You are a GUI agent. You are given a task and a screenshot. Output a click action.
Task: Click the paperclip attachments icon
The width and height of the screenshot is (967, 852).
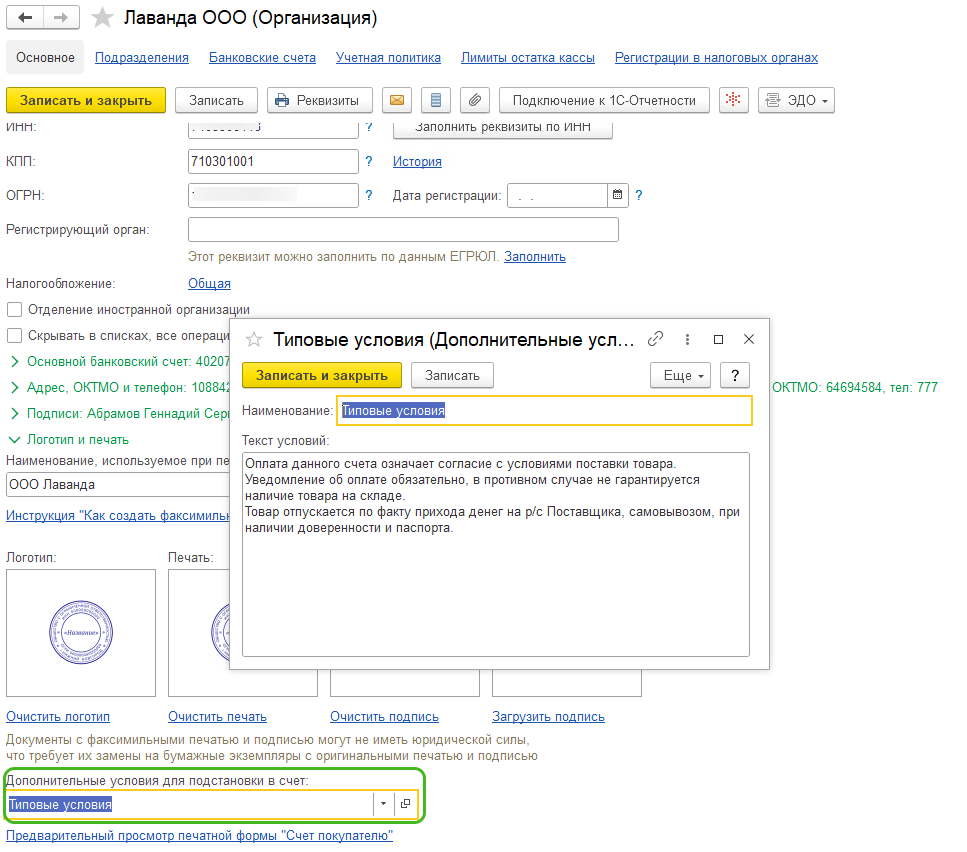475,100
